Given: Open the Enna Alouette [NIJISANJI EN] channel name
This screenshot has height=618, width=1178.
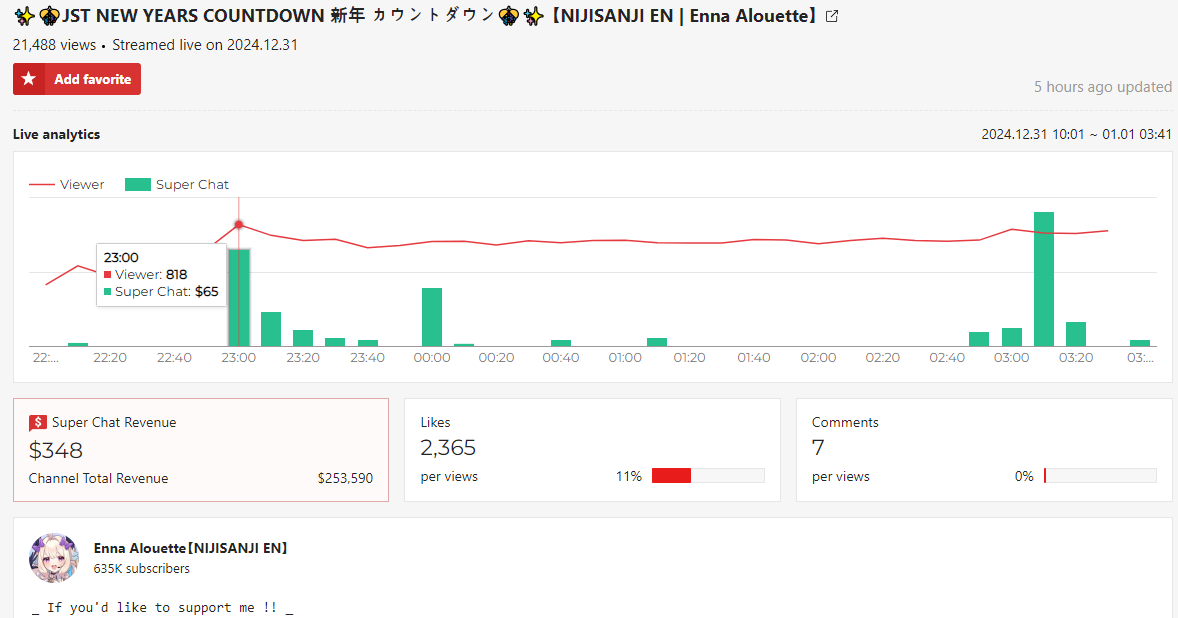Looking at the screenshot, I should tap(190, 548).
